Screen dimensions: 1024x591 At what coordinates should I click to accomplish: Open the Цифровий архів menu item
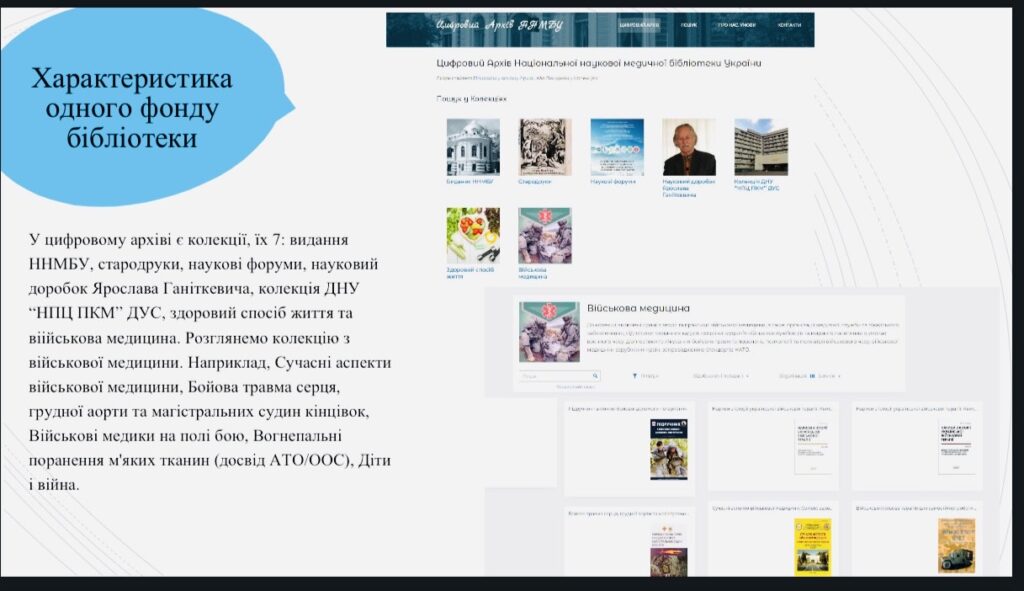639,25
